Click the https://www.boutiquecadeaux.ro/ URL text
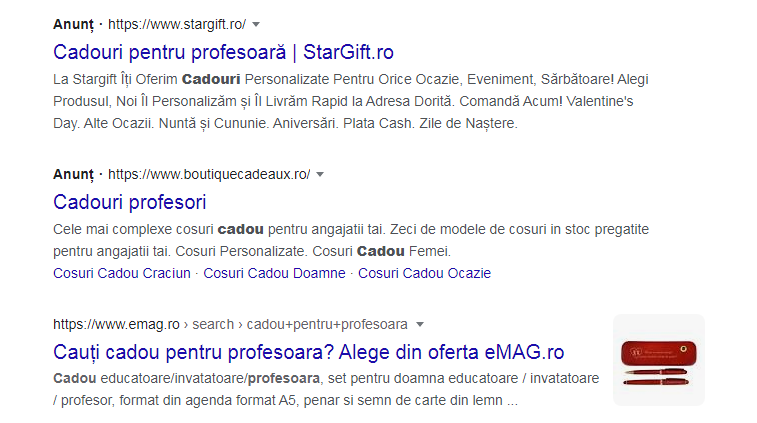Screen dimensions: 757x423 point(208,175)
